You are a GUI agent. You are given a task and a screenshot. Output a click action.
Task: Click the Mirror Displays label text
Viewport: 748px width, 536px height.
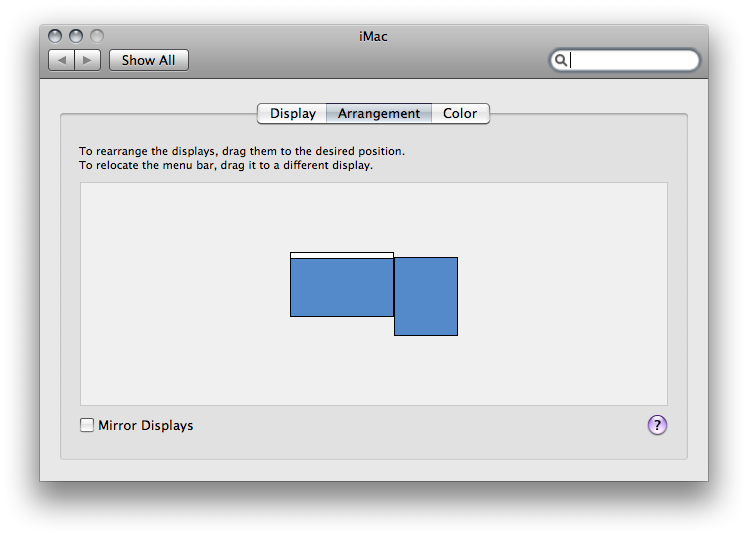145,425
